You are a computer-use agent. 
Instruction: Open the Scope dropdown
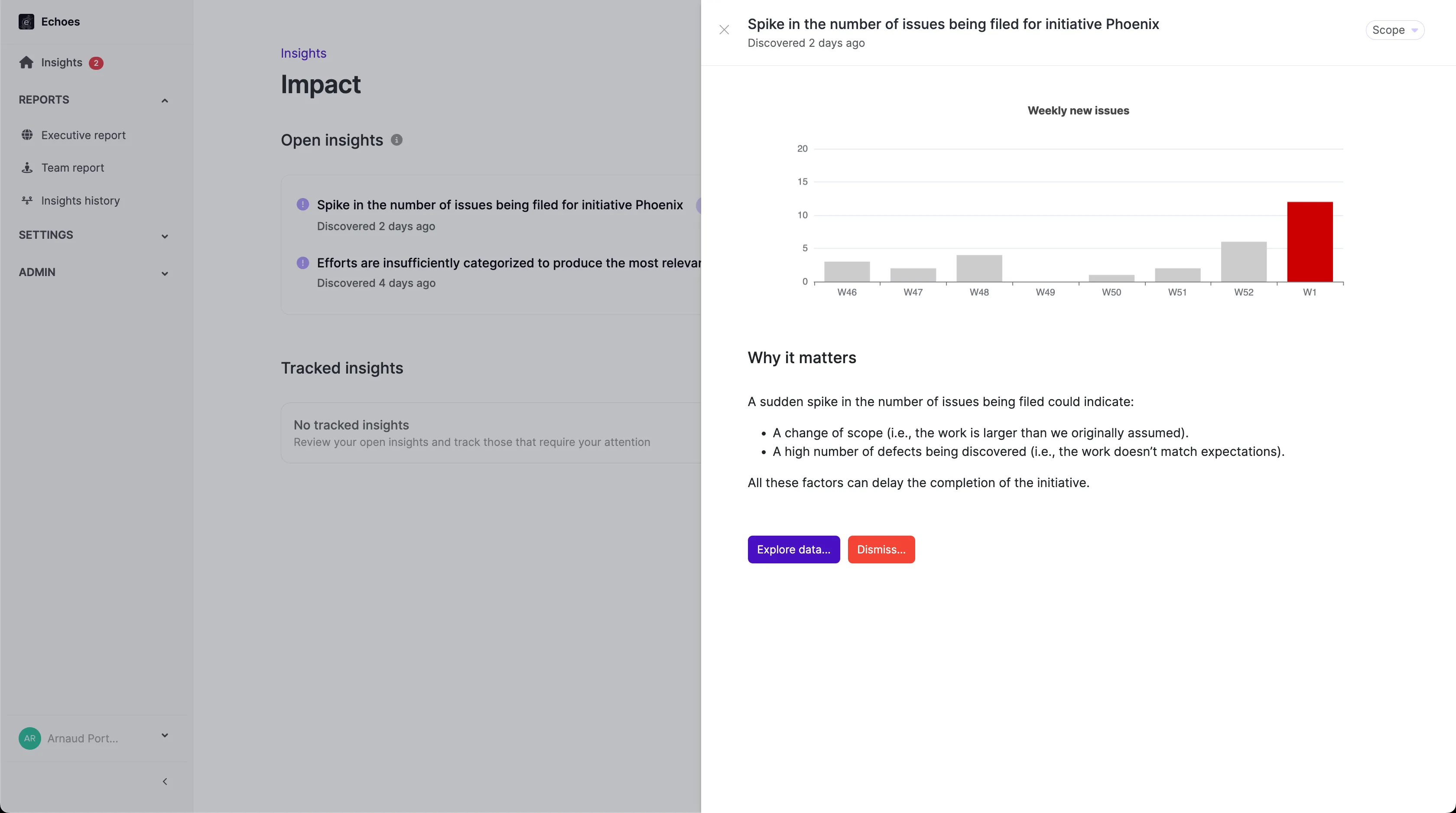pyautogui.click(x=1394, y=30)
